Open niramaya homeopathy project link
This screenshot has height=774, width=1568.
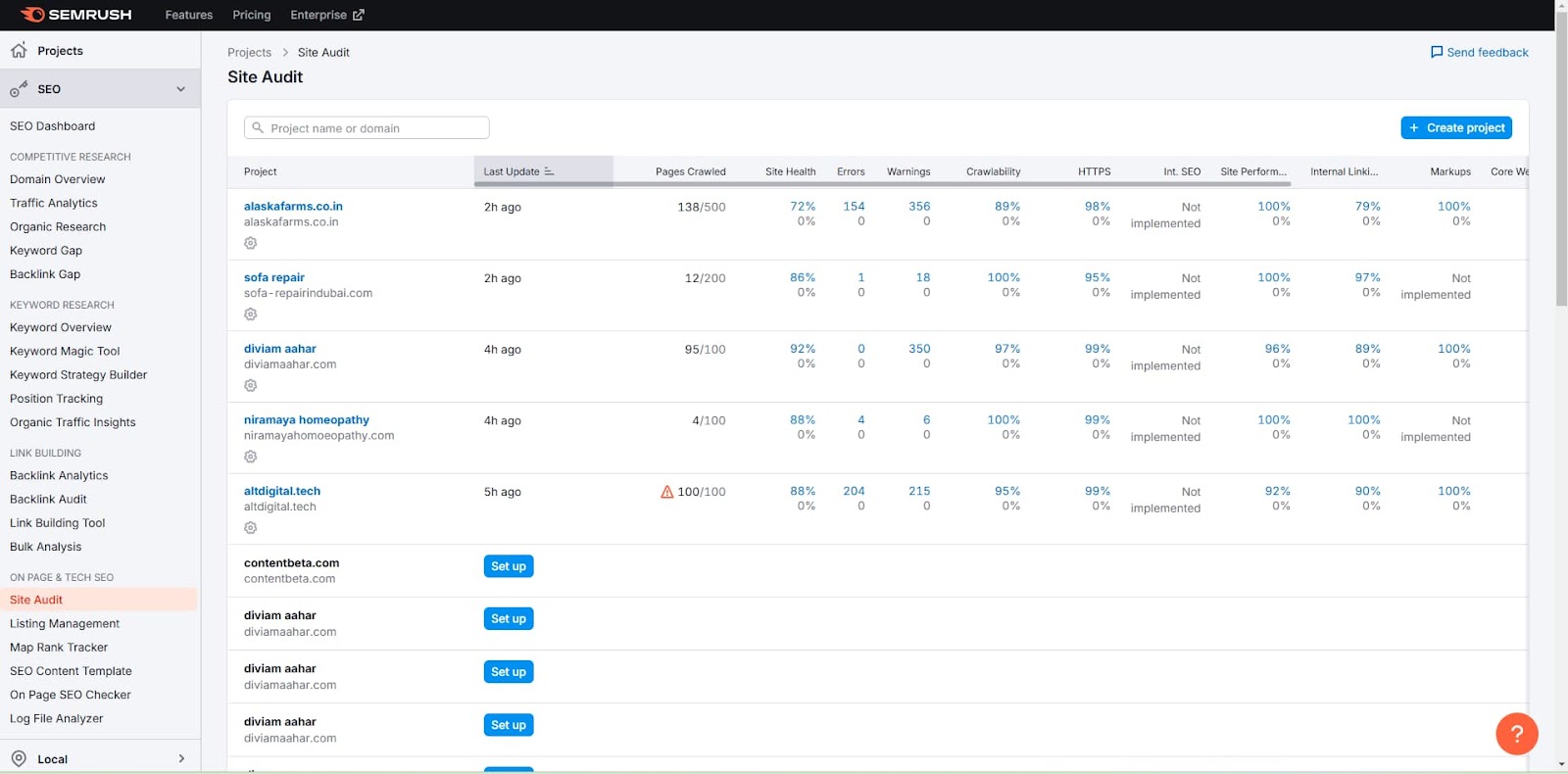pyautogui.click(x=307, y=420)
